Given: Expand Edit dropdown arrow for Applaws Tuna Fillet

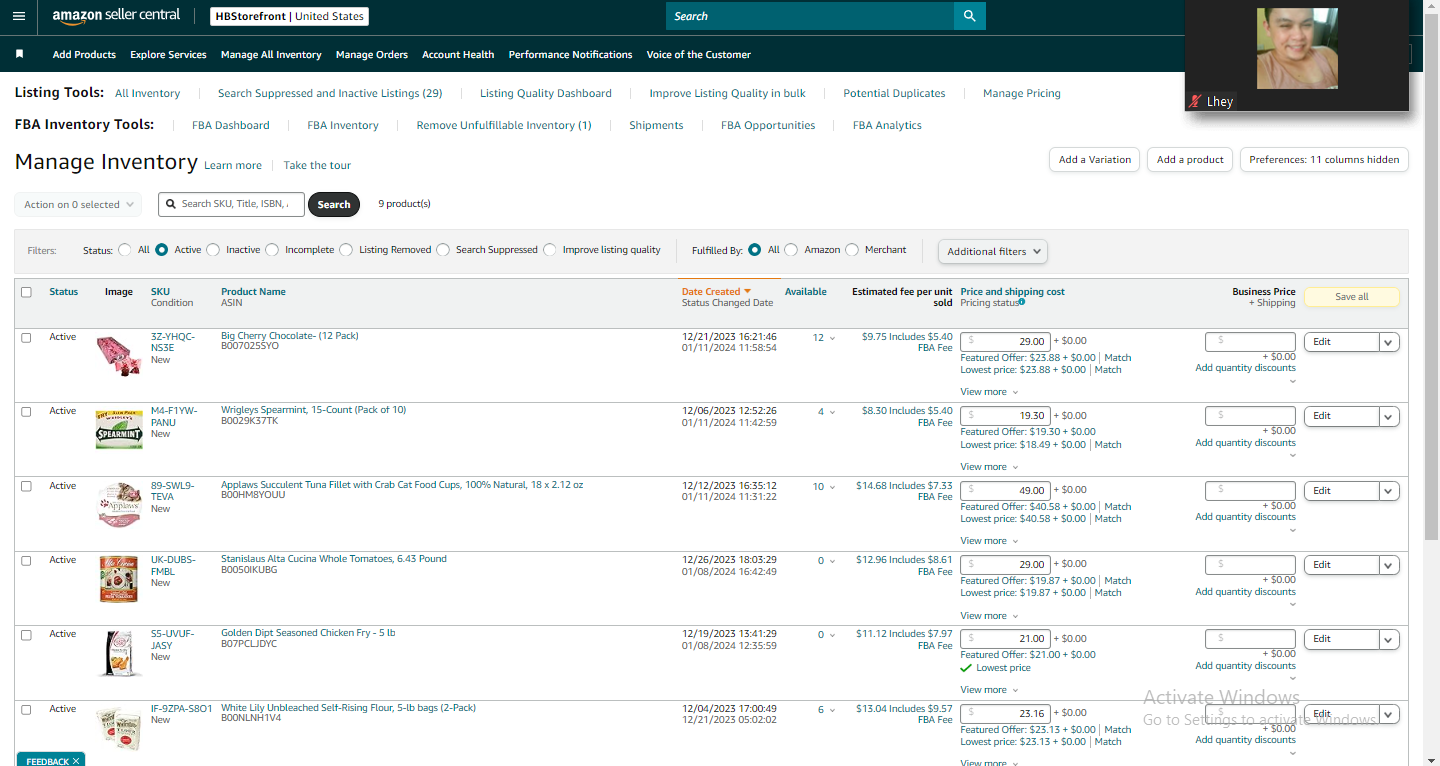Looking at the screenshot, I should [x=1389, y=491].
